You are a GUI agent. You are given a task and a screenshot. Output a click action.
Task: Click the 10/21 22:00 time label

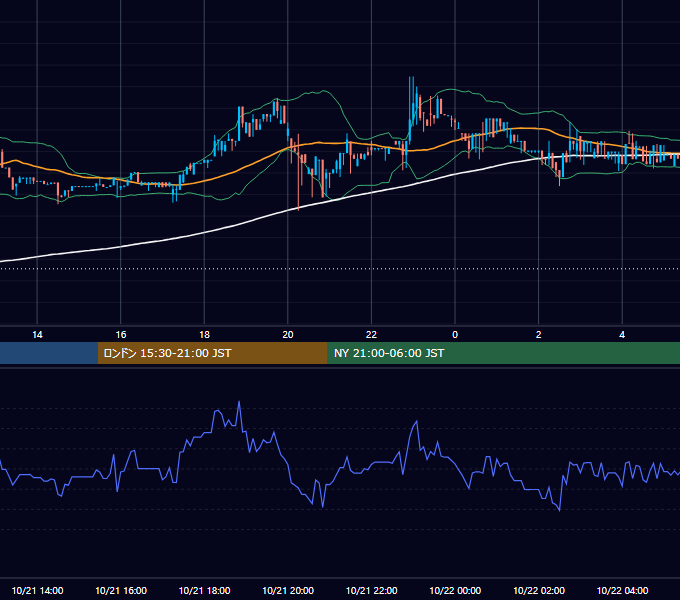point(371,590)
